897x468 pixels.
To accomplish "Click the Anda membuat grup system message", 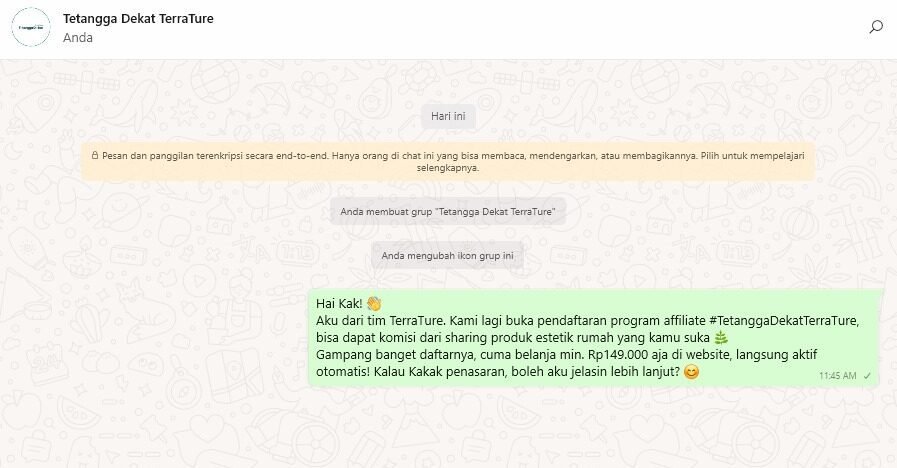I will pos(448,212).
